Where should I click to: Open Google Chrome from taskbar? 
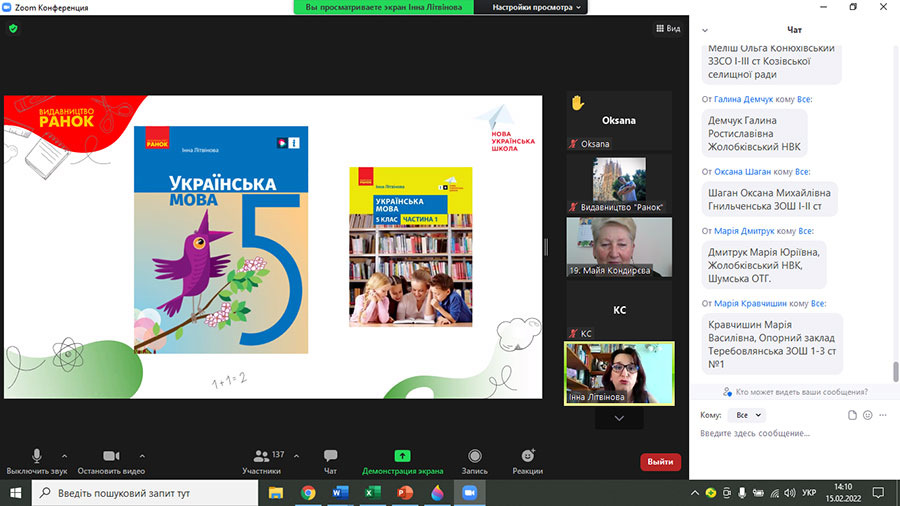(308, 493)
